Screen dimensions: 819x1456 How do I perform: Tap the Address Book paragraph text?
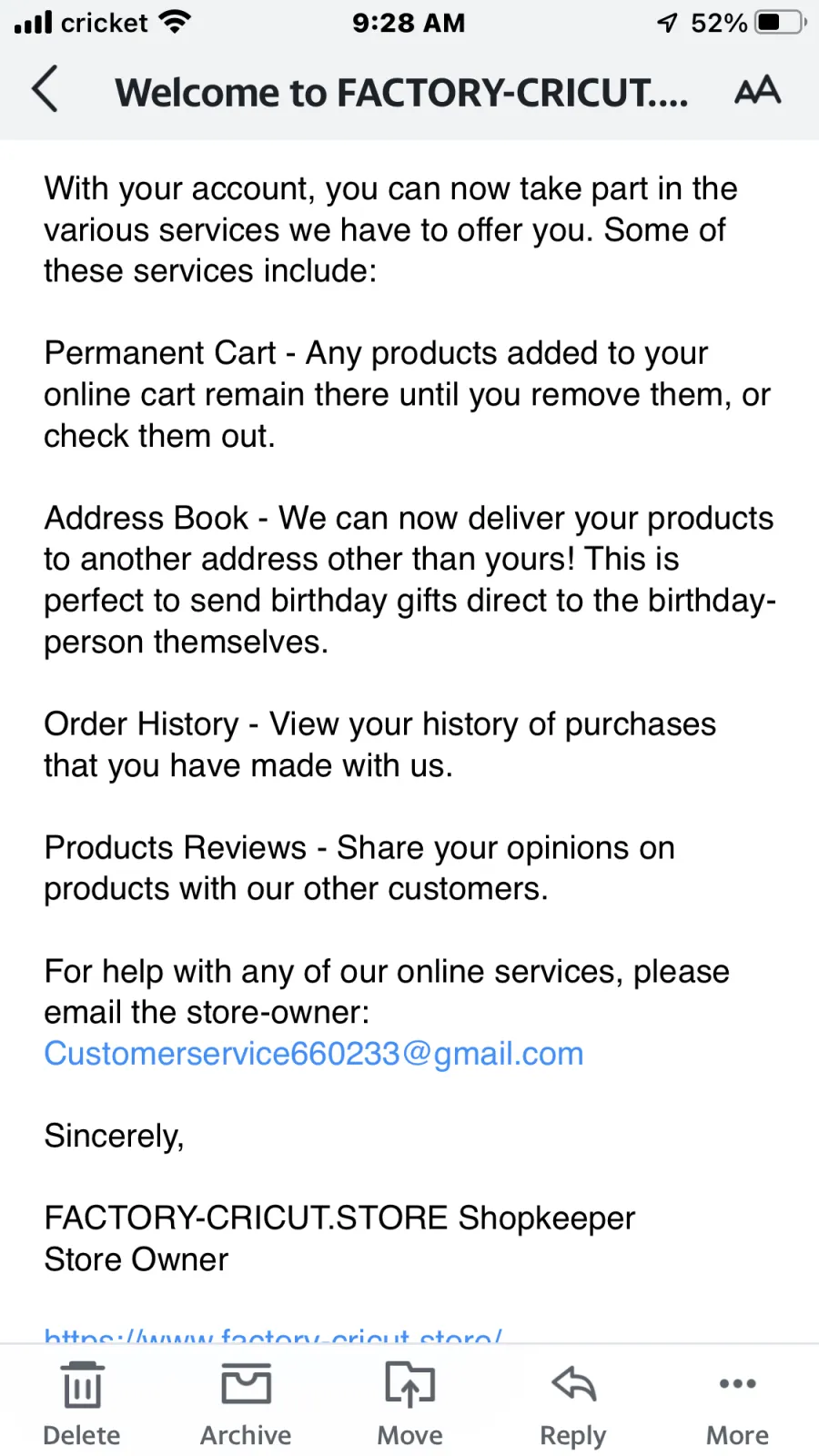point(409,580)
